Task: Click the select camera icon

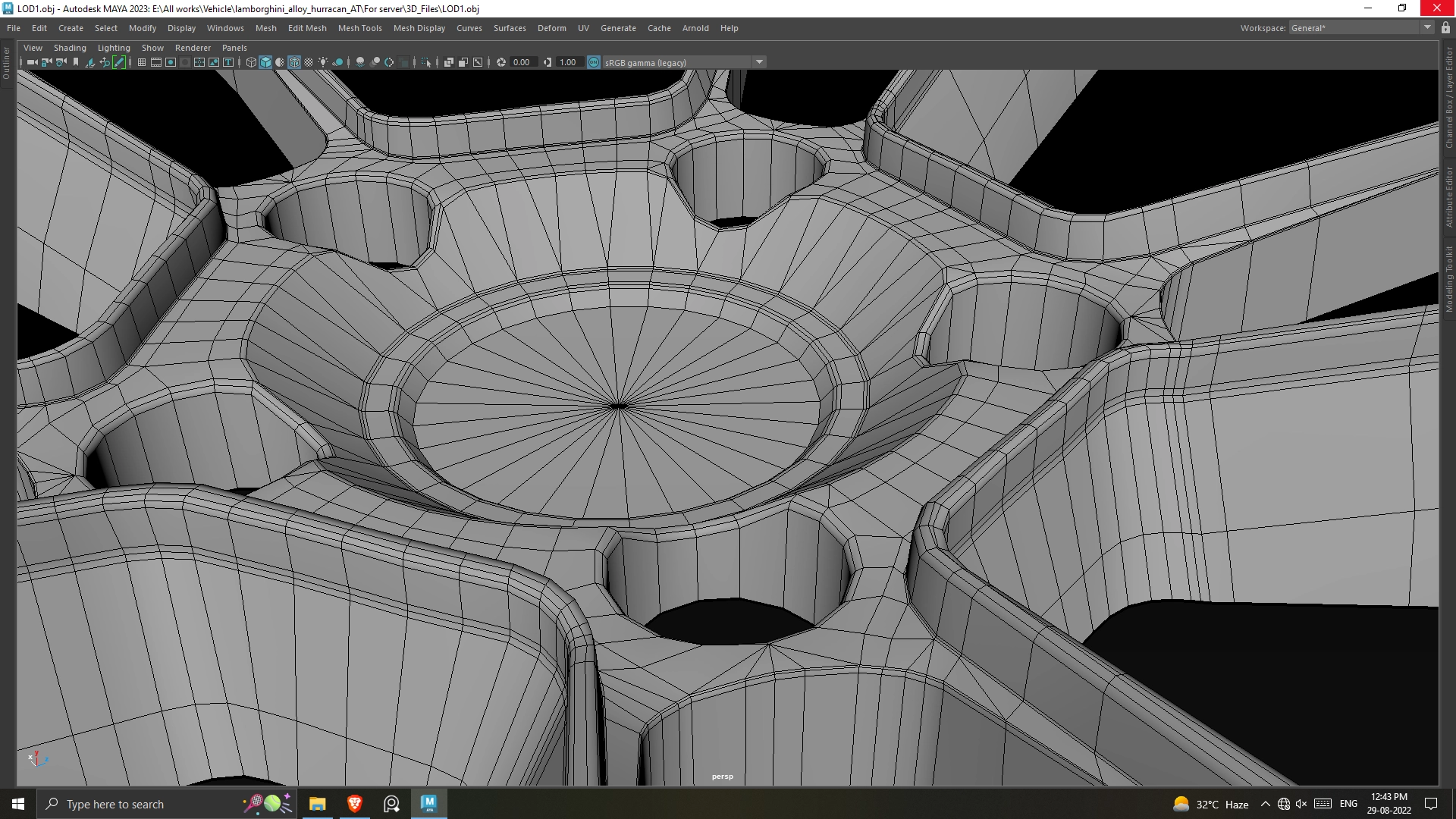Action: tap(32, 62)
